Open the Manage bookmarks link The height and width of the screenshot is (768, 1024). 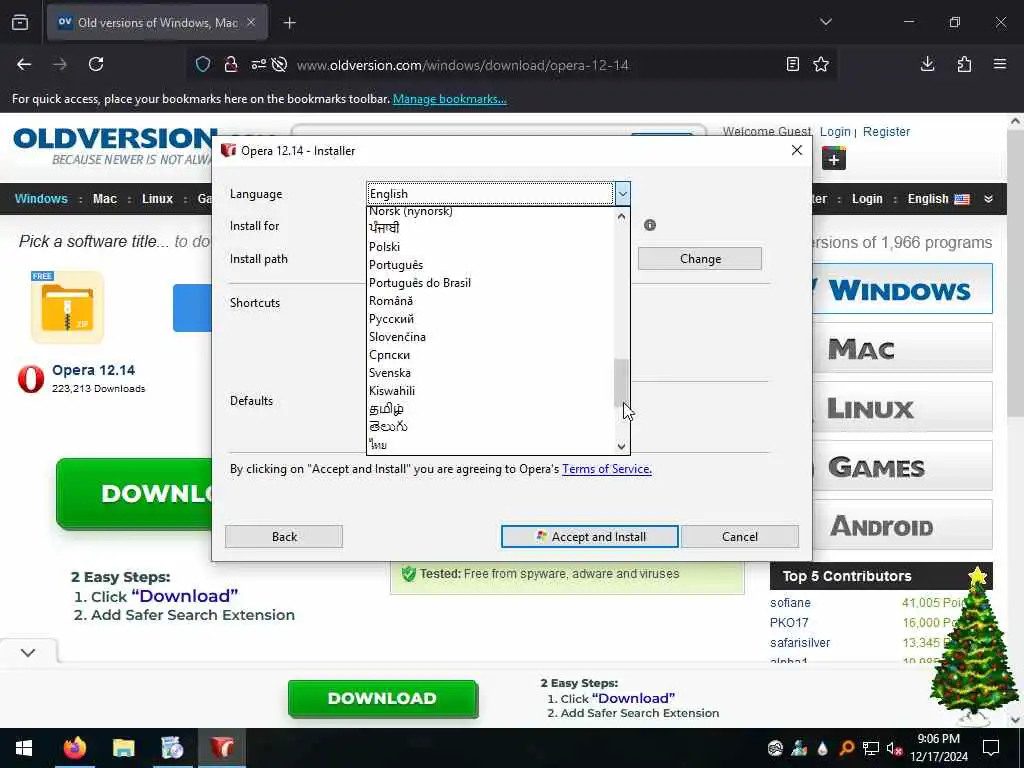[449, 99]
